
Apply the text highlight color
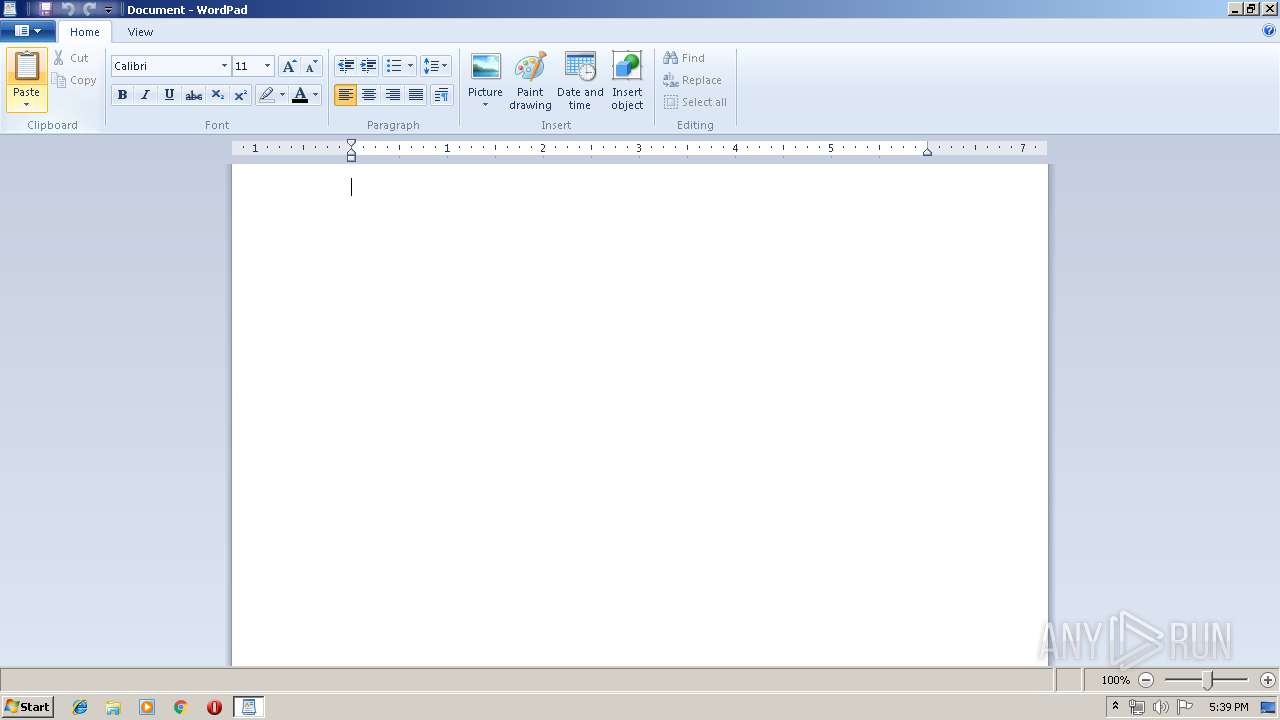coord(266,95)
